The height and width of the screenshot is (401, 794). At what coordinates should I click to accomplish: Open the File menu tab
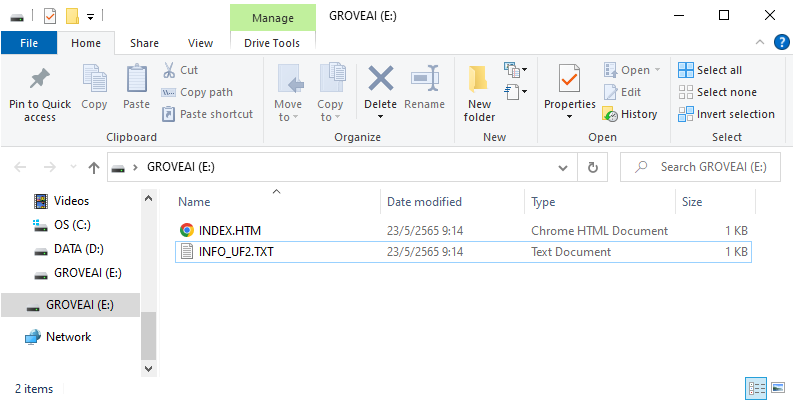(29, 43)
